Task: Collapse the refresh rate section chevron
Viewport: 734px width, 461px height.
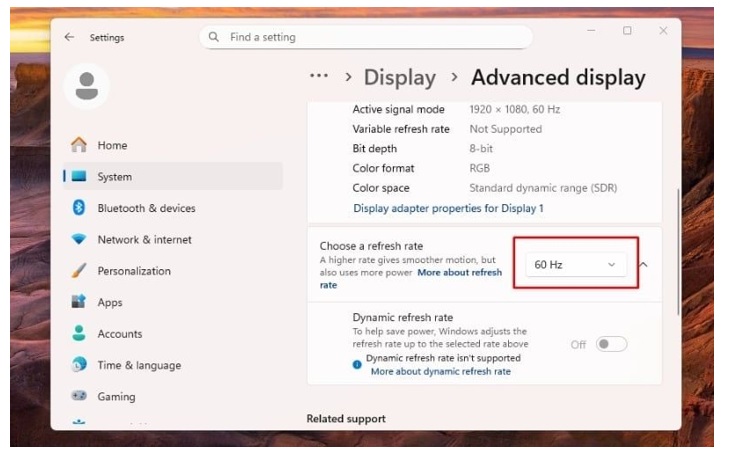Action: (643, 265)
